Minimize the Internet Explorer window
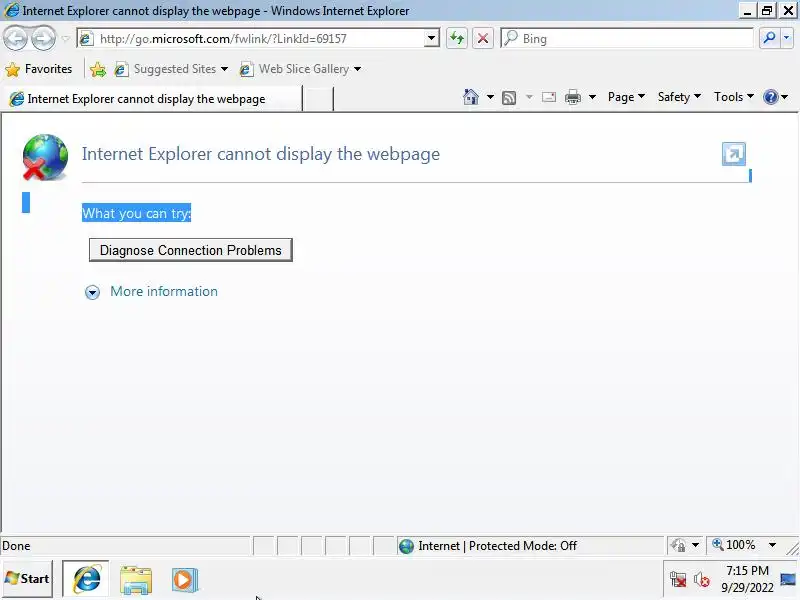The height and width of the screenshot is (600, 800). [x=747, y=10]
